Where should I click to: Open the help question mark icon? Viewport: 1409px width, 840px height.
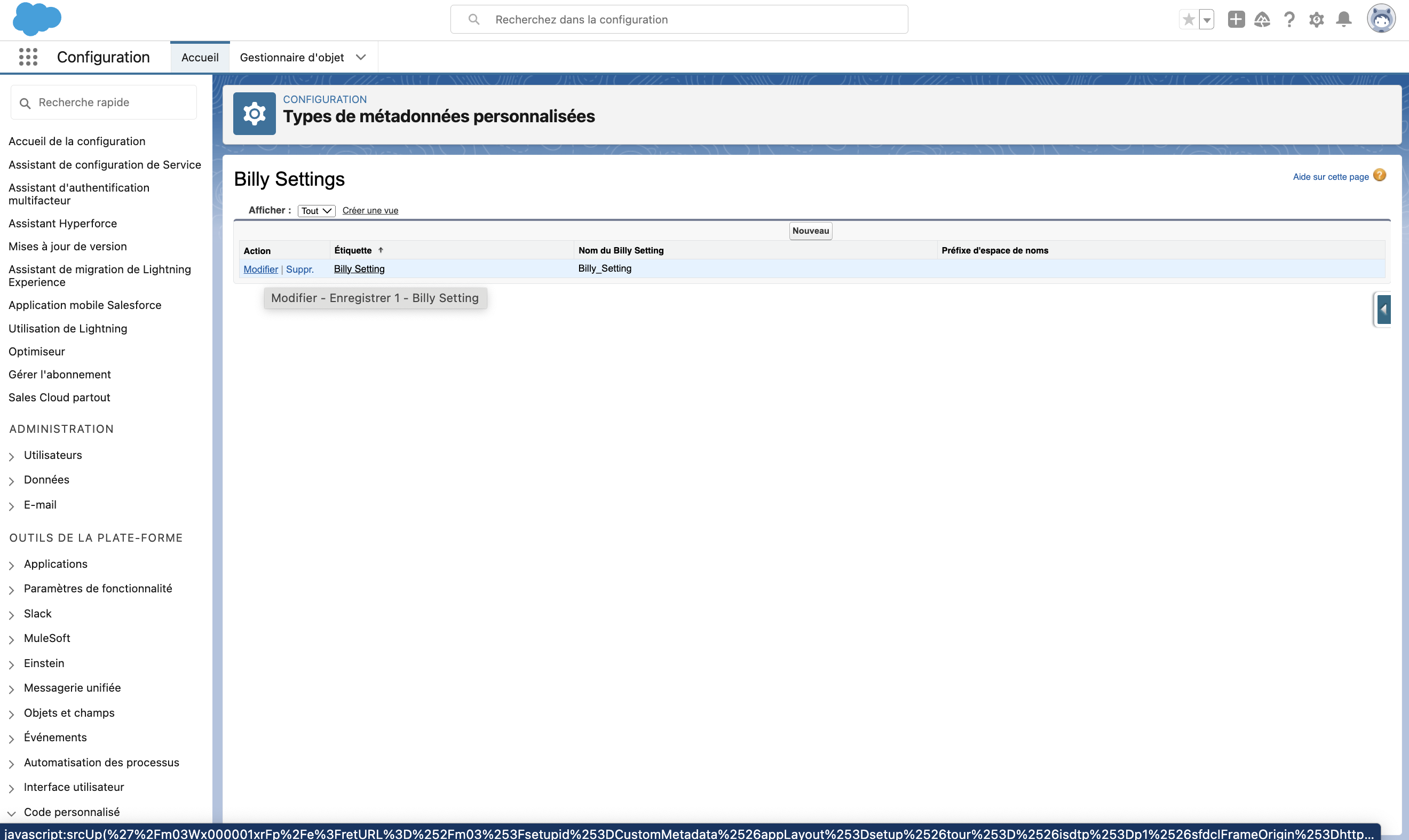tap(1289, 20)
